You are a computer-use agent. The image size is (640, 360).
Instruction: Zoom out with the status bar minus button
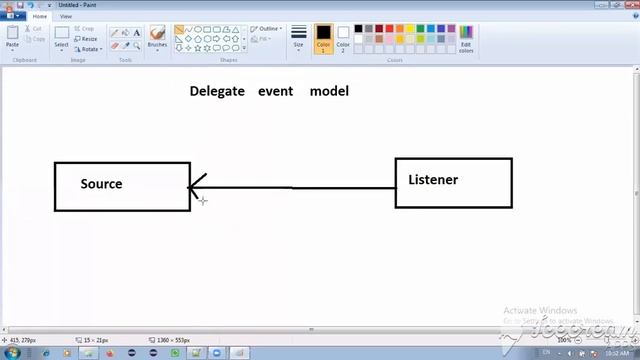(x=578, y=340)
